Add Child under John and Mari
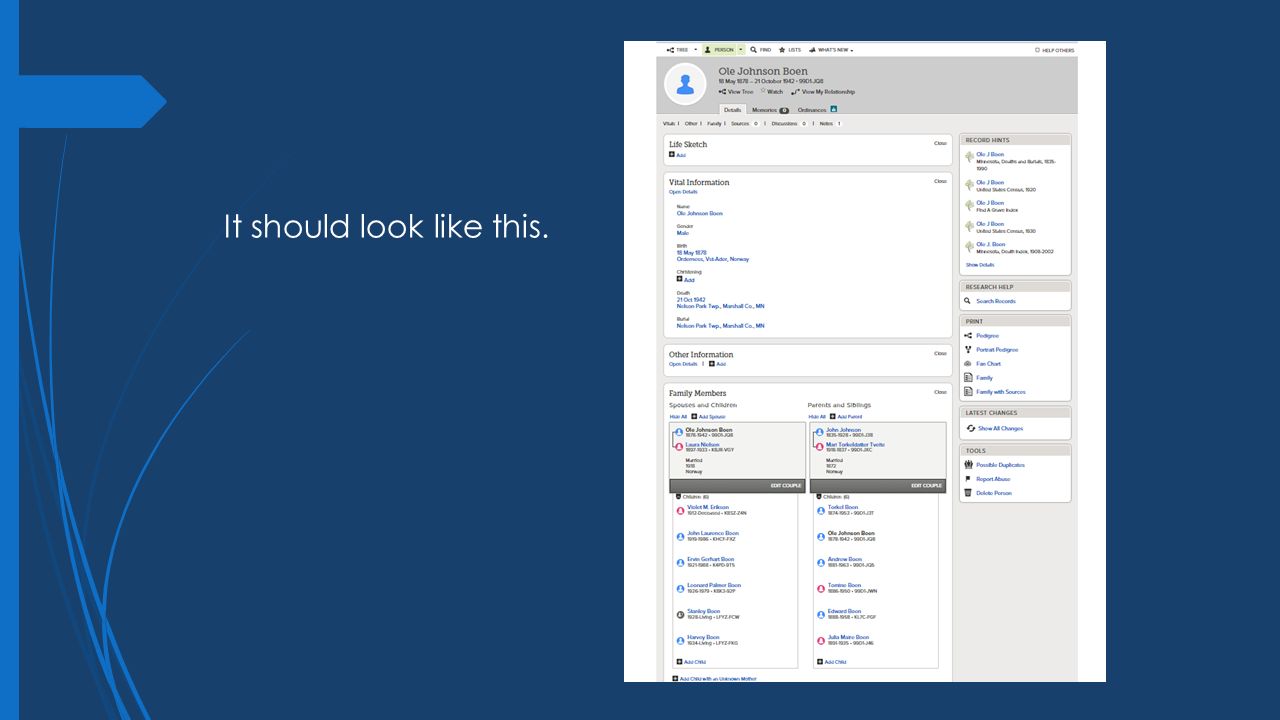Screen dimensions: 1280x720 (832, 662)
